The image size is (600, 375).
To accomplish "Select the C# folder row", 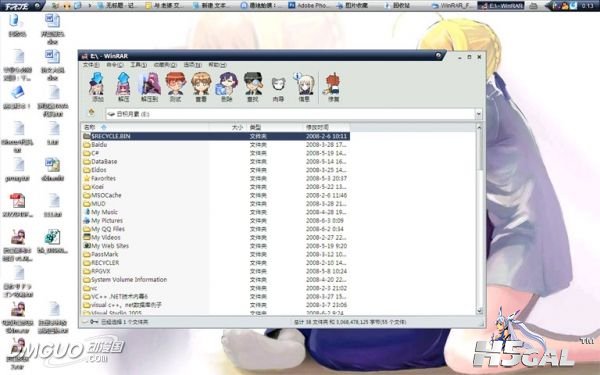I will pyautogui.click(x=216, y=153).
